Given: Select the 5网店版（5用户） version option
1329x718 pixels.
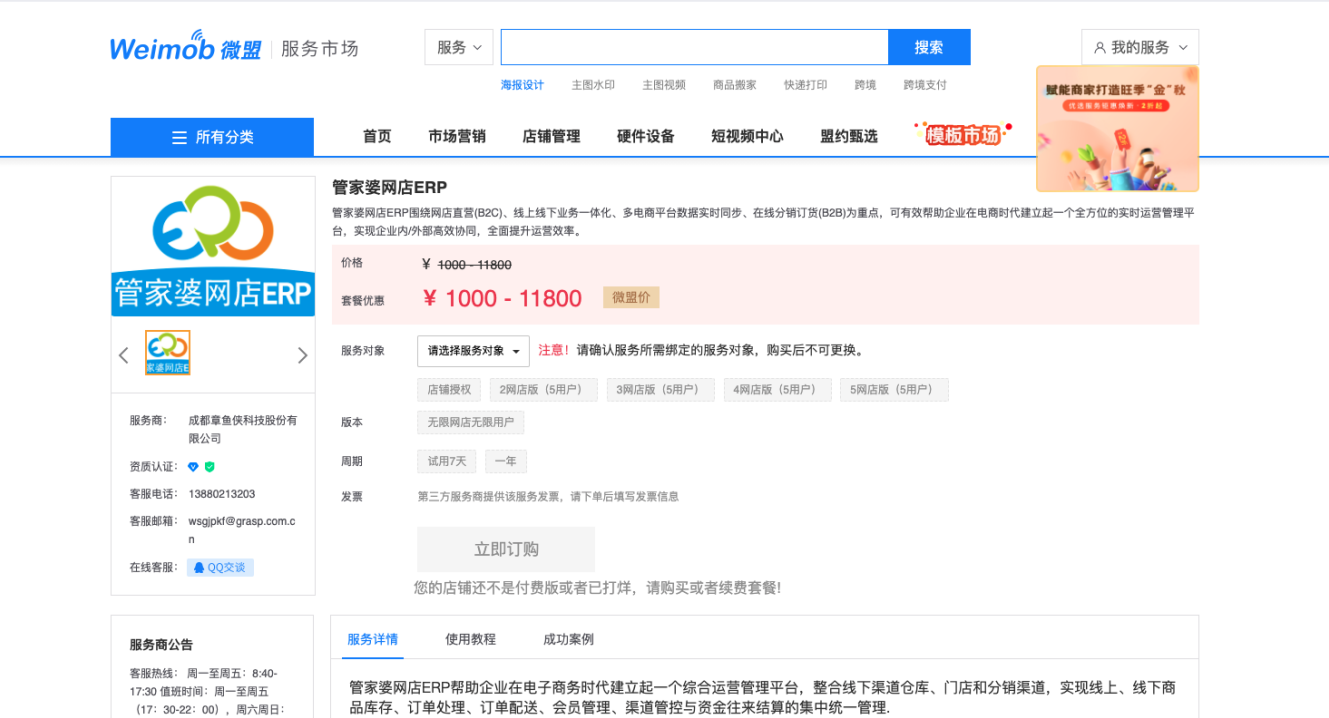Looking at the screenshot, I should click(x=894, y=390).
